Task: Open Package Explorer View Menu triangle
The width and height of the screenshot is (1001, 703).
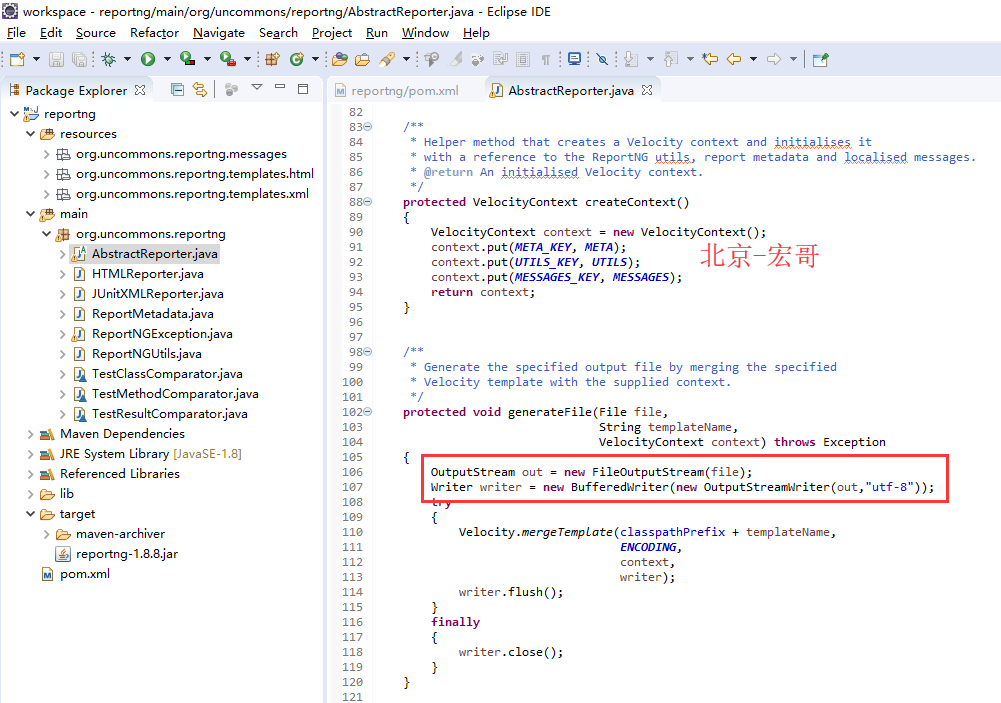Action: coord(257,87)
